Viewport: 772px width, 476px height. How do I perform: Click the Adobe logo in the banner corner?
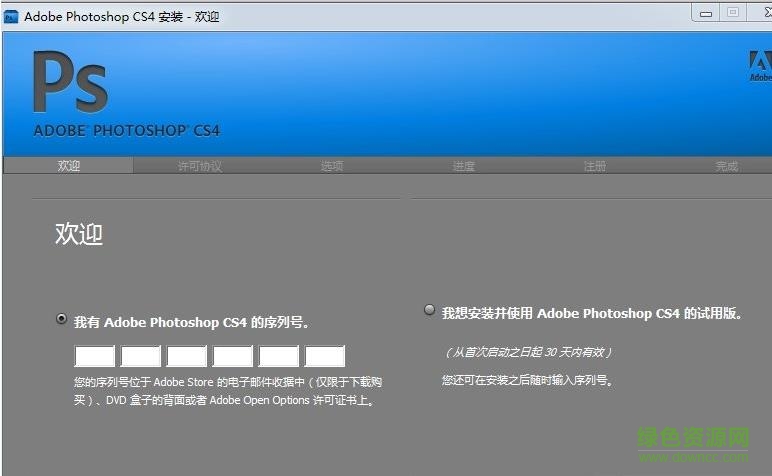(760, 66)
